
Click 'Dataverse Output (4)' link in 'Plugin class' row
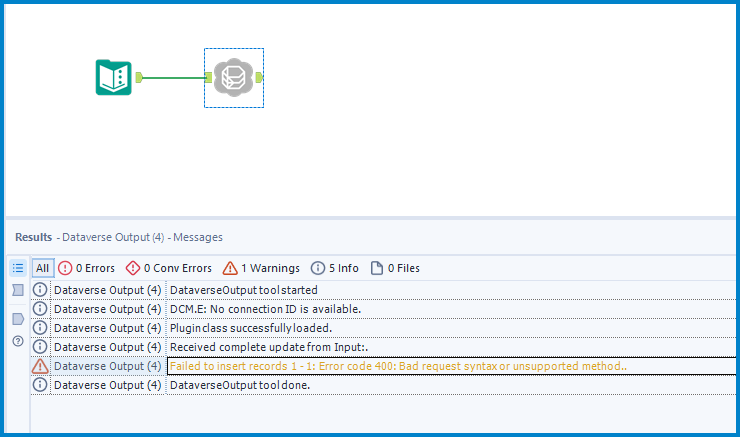pos(108,328)
